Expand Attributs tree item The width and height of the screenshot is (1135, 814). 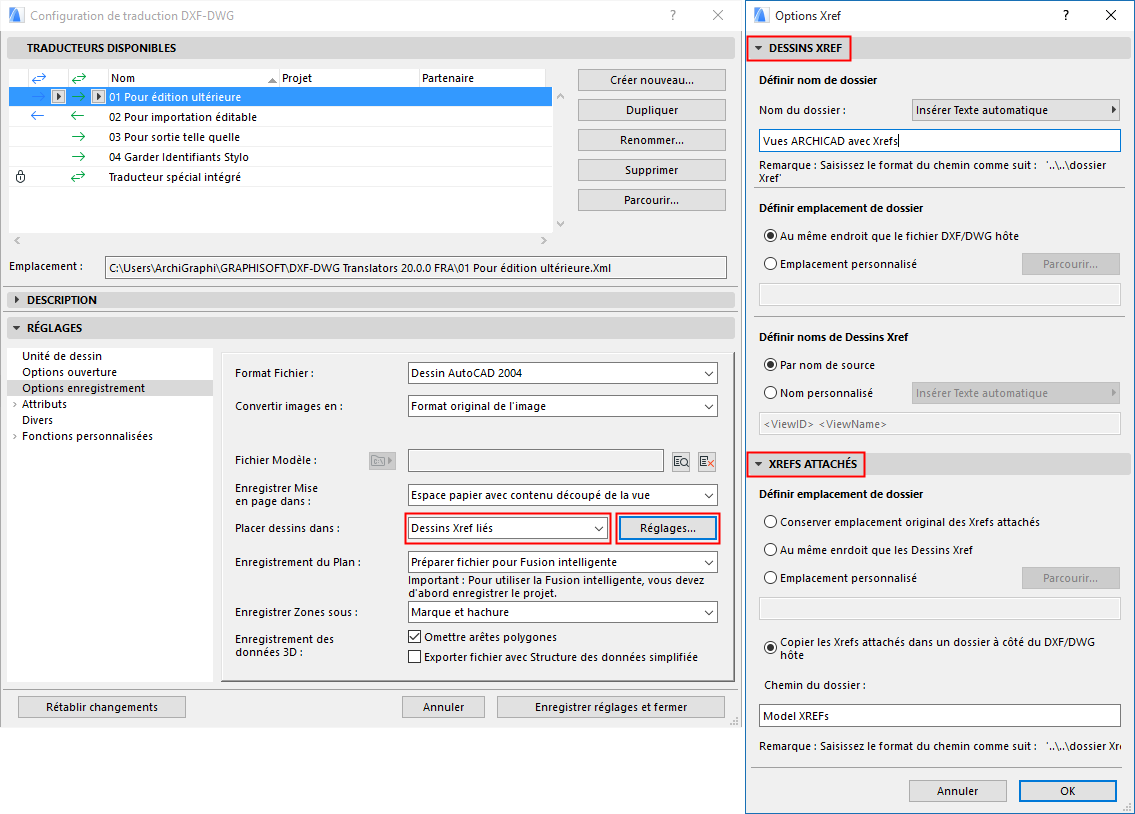(14, 404)
